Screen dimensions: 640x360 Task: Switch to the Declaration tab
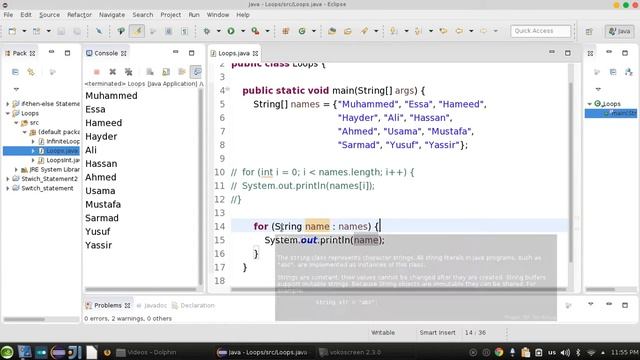coord(193,305)
